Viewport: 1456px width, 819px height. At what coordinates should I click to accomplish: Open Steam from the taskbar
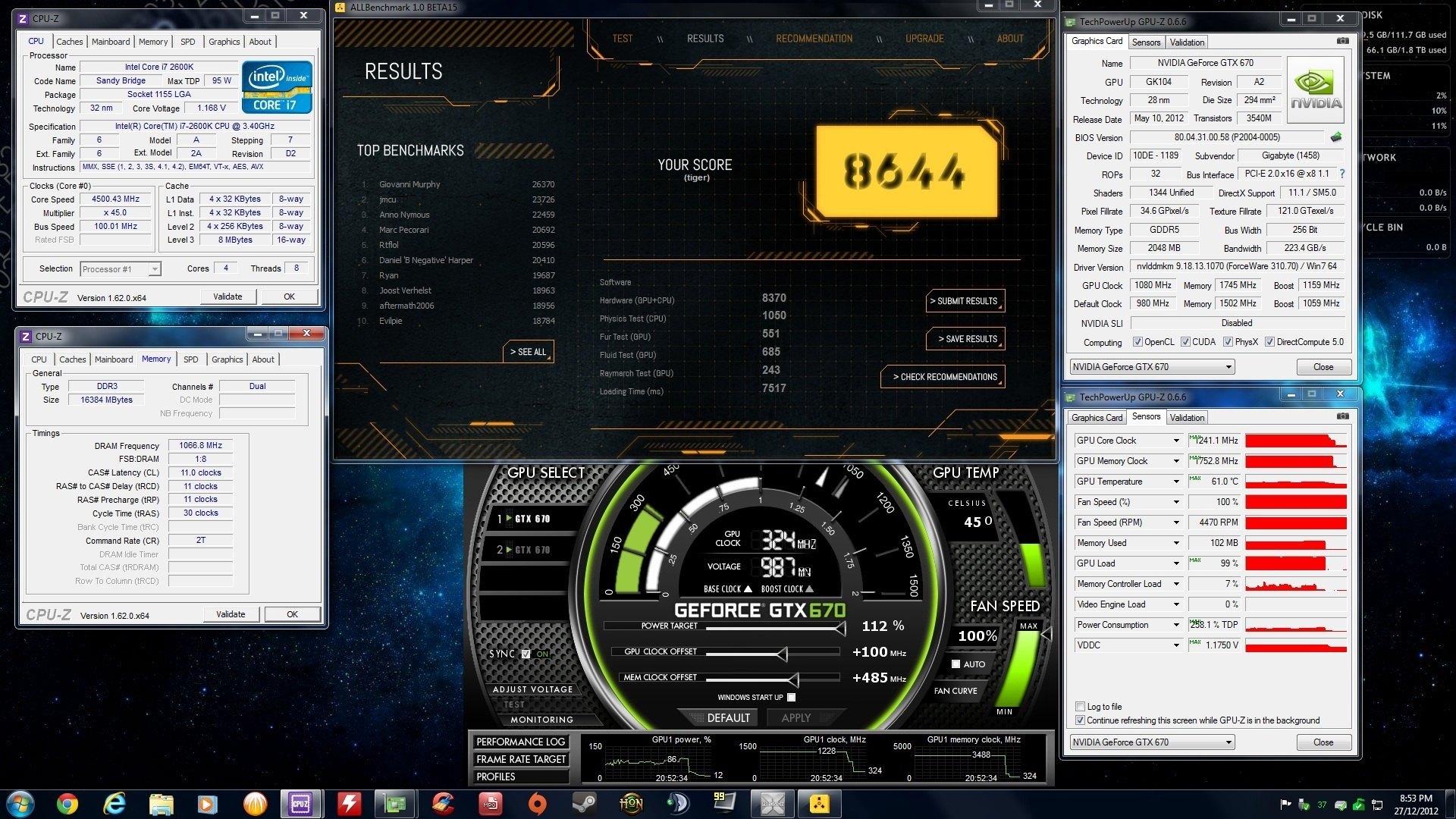click(x=584, y=804)
